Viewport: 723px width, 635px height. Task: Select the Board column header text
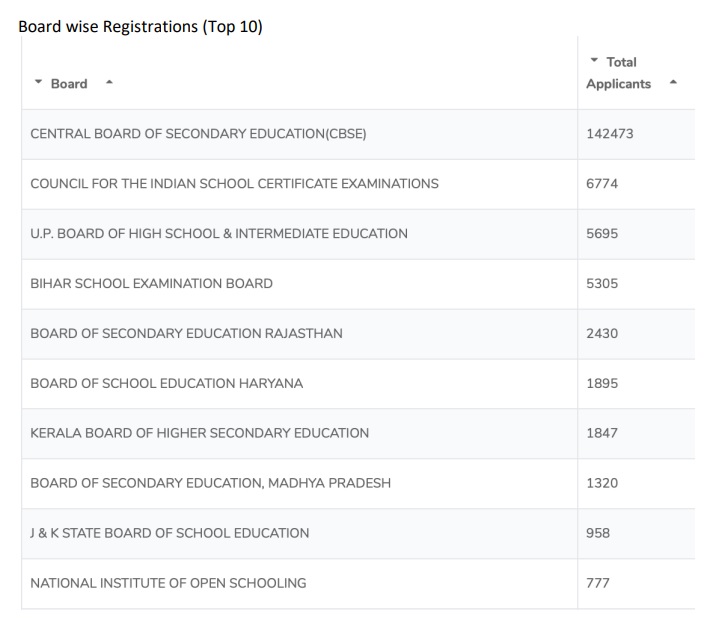[x=69, y=84]
